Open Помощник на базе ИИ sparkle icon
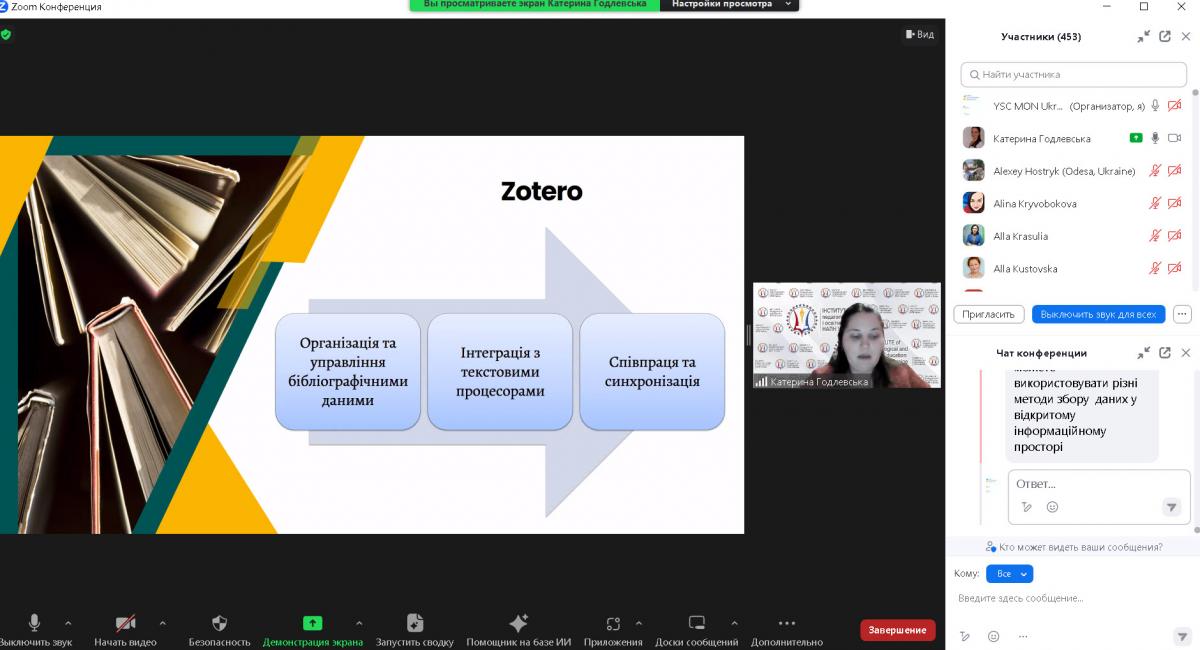Image resolution: width=1200 pixels, height=650 pixels. click(518, 623)
